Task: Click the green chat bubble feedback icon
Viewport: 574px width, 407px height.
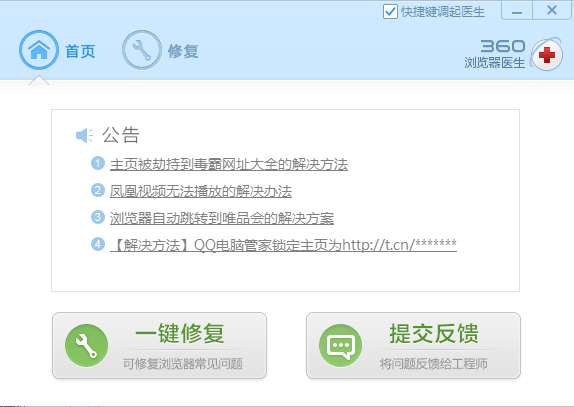Action: point(340,346)
